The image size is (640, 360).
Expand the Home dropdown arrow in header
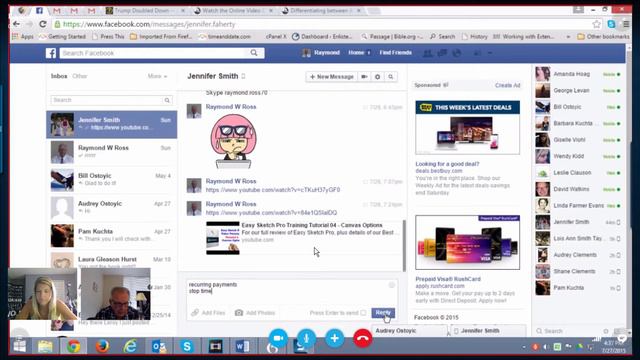369,53
